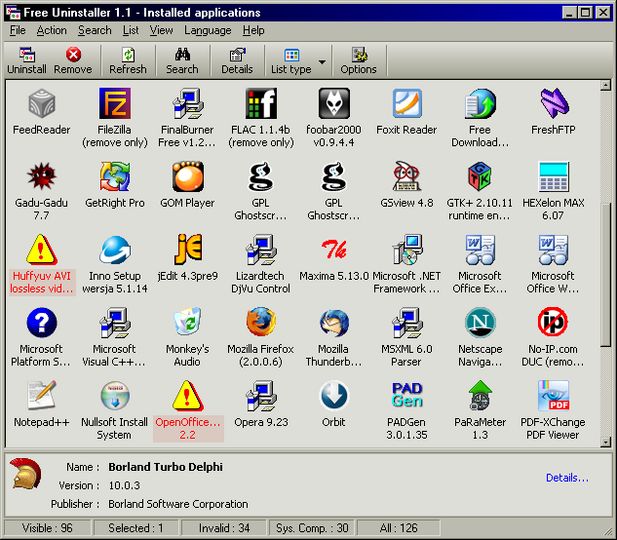Click the Invalid : 34 status entry
Image resolution: width=617 pixels, height=540 pixels.
224,528
